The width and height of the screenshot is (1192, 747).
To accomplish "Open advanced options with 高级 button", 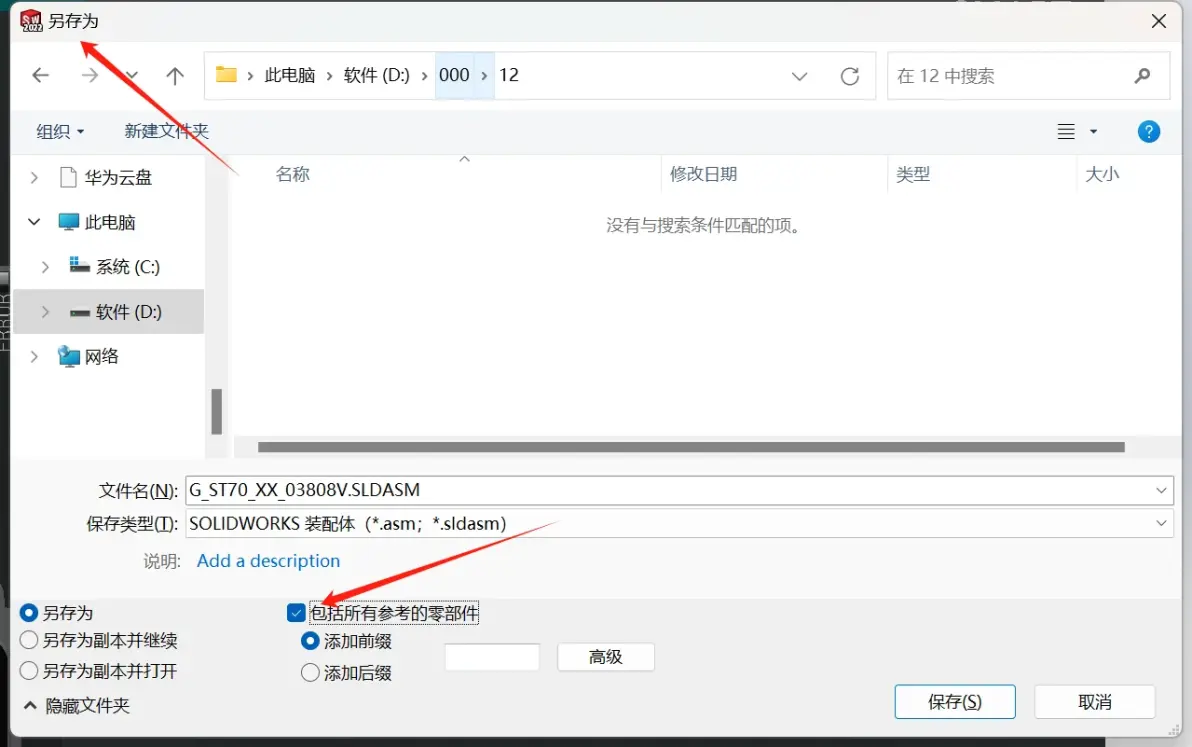I will tap(606, 657).
